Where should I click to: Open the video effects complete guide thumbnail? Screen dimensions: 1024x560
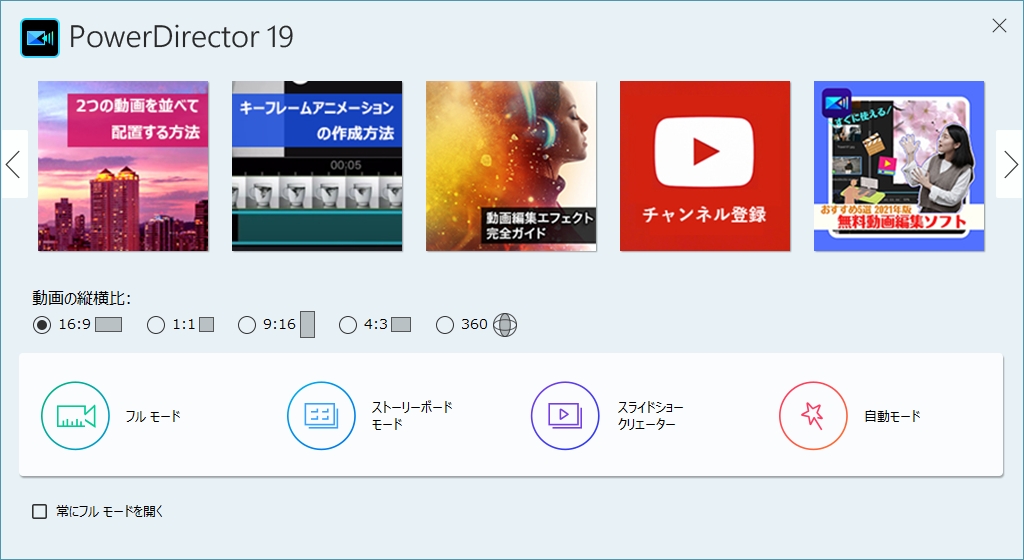(511, 166)
